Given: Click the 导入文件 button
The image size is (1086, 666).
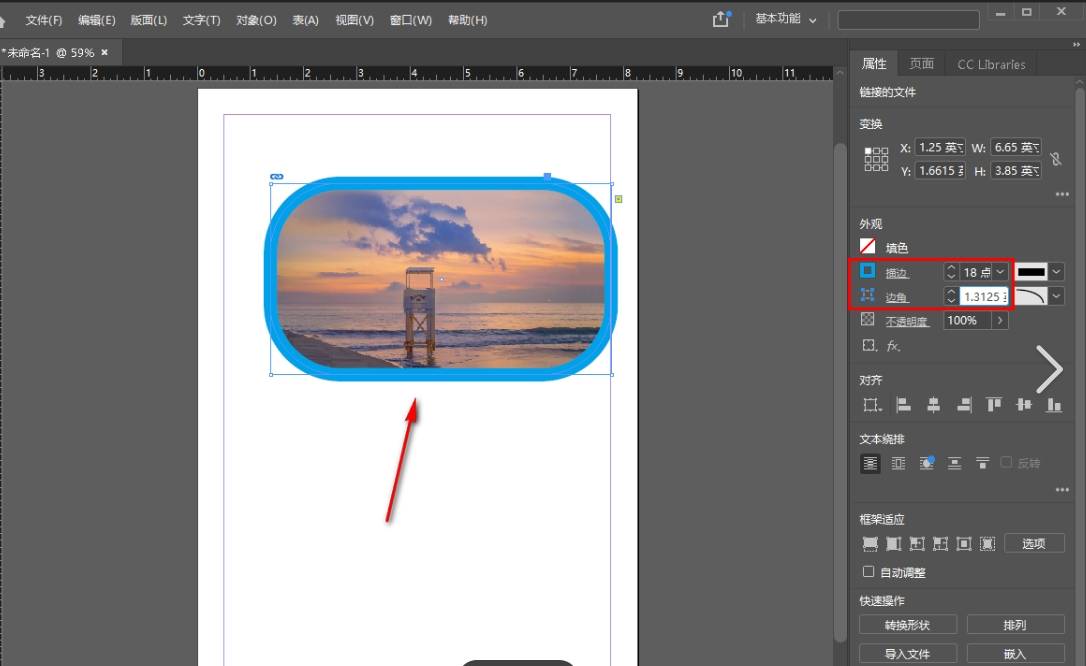Looking at the screenshot, I should [x=907, y=654].
